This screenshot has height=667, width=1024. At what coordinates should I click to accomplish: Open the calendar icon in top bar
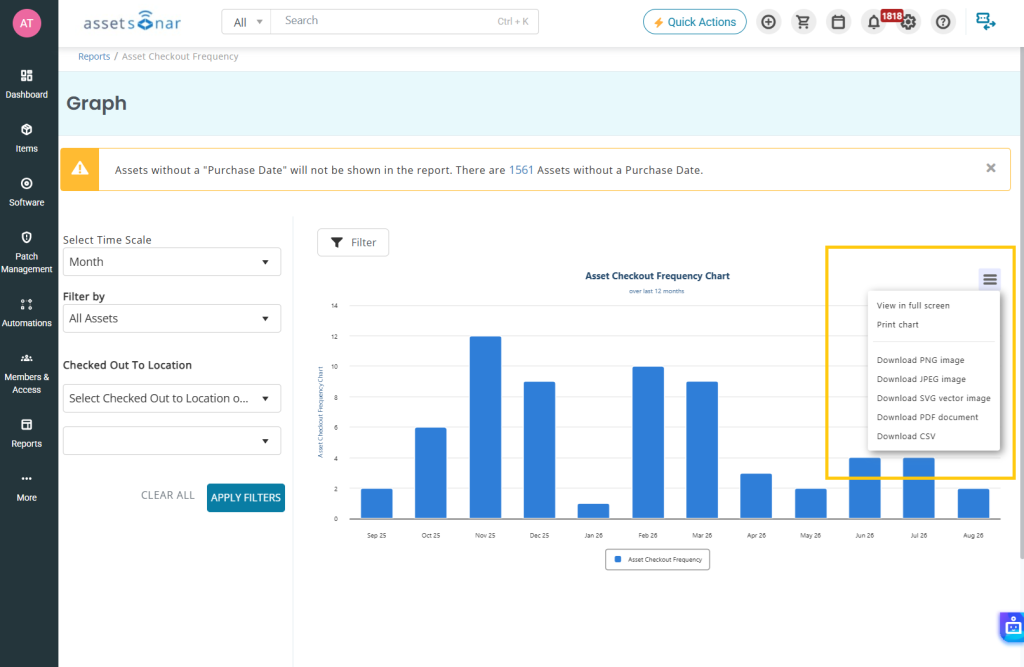[839, 22]
